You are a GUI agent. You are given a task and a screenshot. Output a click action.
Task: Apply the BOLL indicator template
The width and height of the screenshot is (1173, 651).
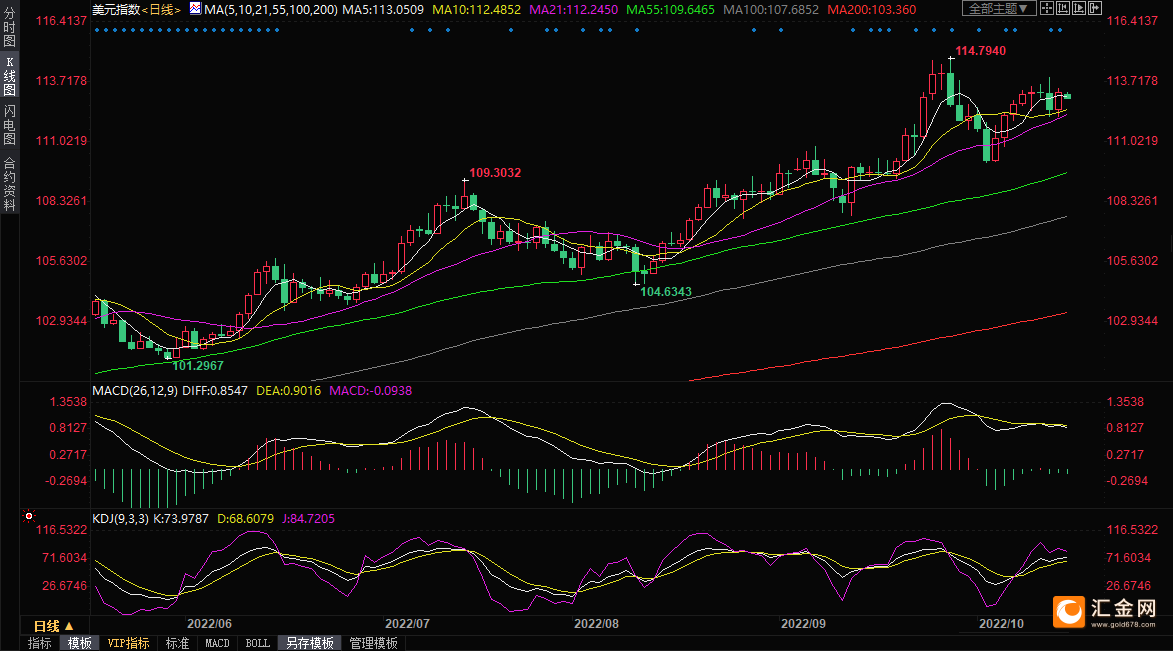click(257, 643)
